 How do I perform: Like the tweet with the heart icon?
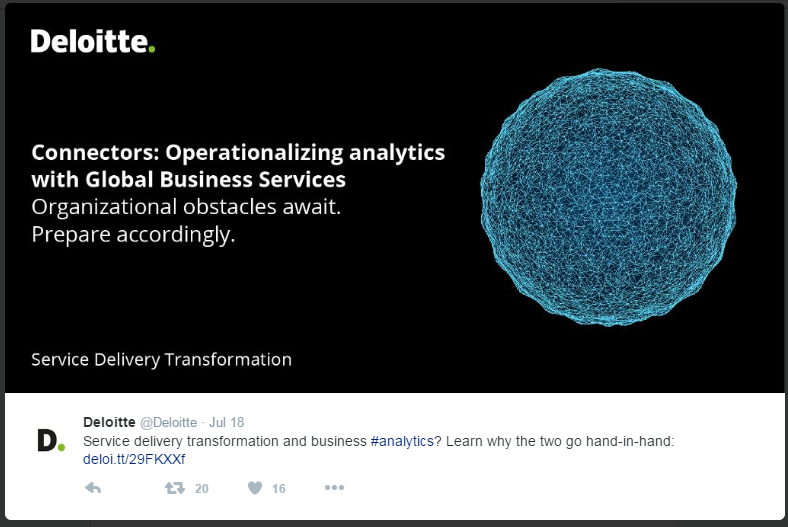coord(255,488)
